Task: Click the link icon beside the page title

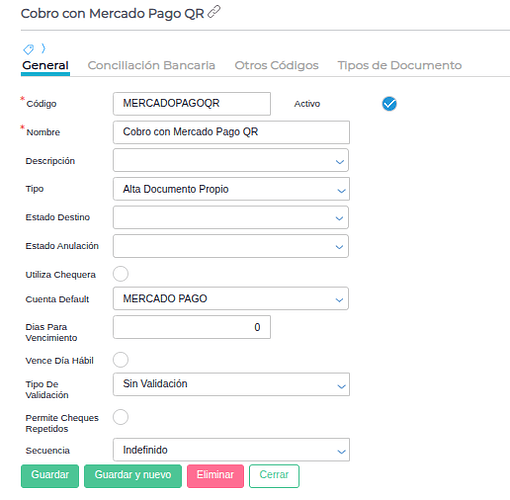Action: coord(214,12)
